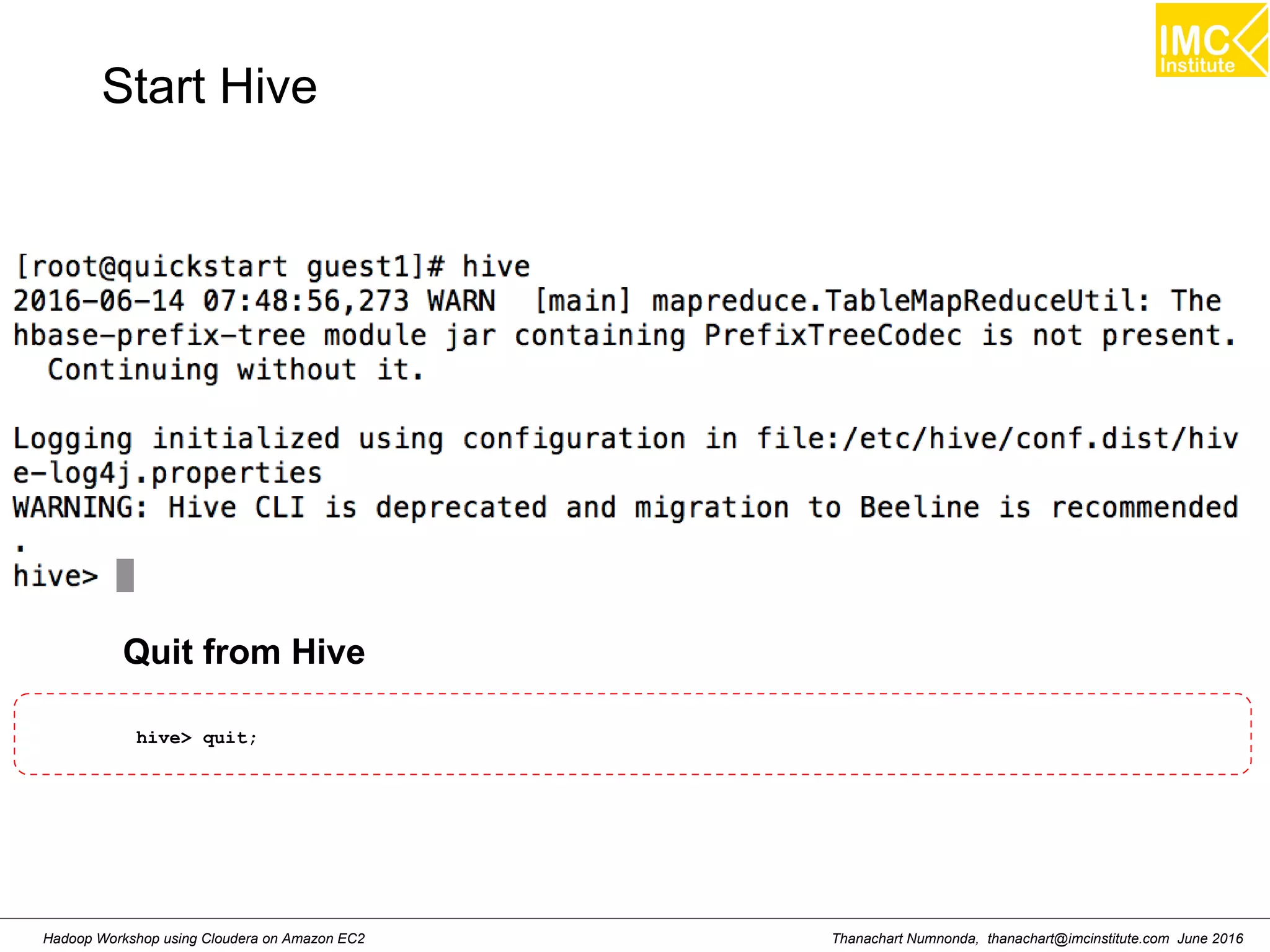
Task: Click the thanachart@imcinstitute.com email in footer
Action: click(1078, 938)
